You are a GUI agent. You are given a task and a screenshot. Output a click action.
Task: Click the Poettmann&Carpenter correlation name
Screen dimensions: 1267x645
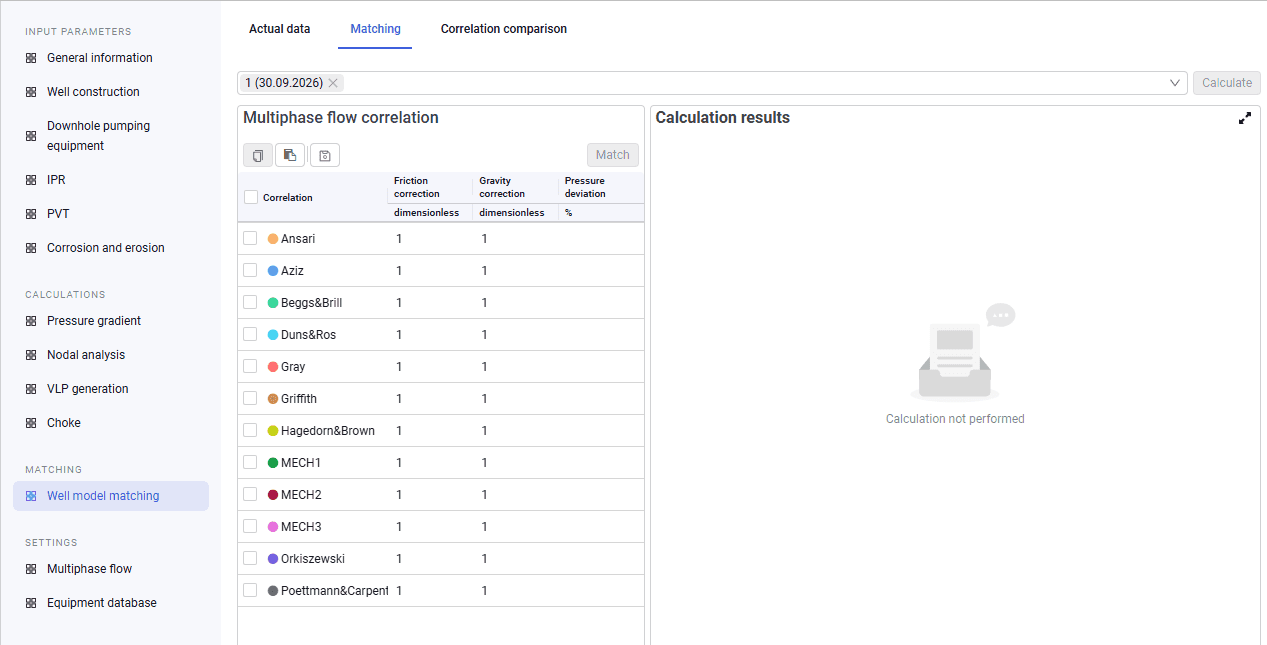tap(335, 591)
